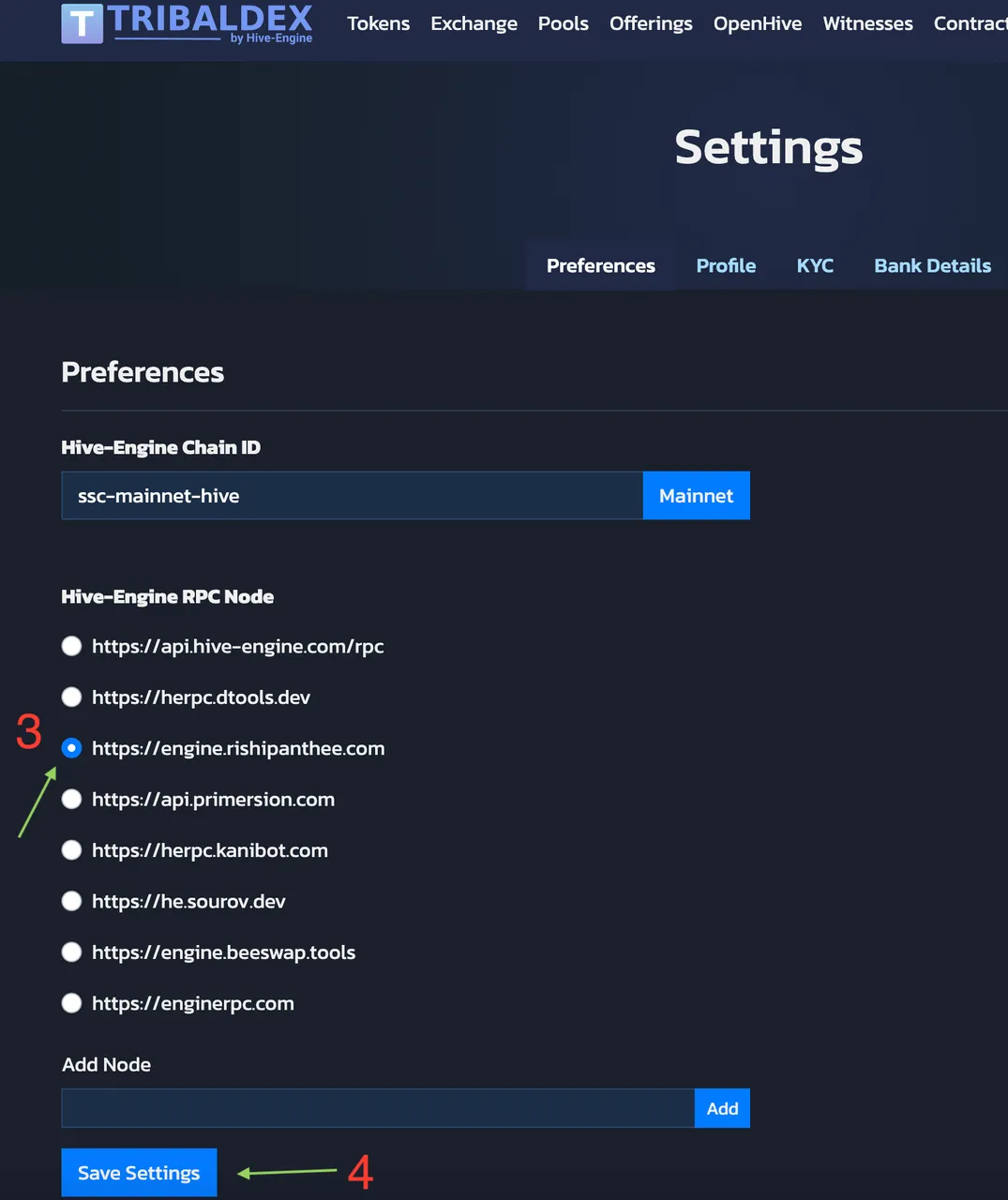Viewport: 1008px width, 1200px height.
Task: Select the enginerpc.com node radio
Action: (71, 1003)
